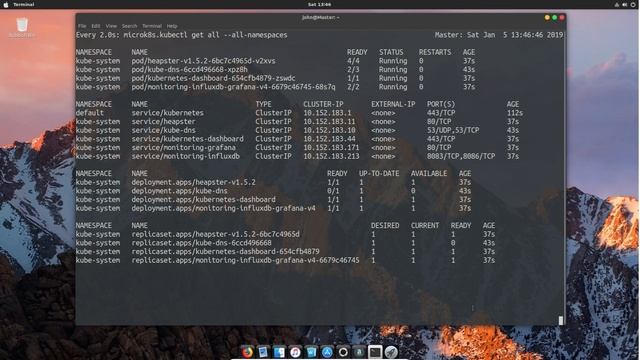Click the '0/1' READY value for kube-dns deployment
Image resolution: width=640 pixels, height=360 pixels.
coord(333,191)
